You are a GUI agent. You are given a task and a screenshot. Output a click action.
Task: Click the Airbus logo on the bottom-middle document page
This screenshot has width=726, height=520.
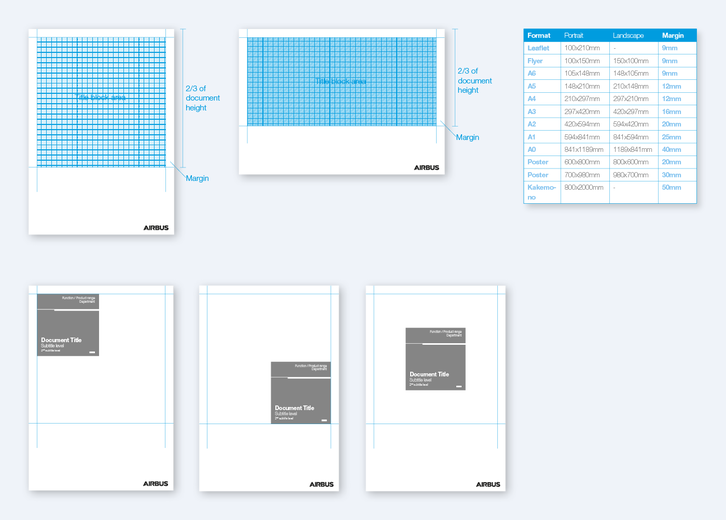[322, 484]
